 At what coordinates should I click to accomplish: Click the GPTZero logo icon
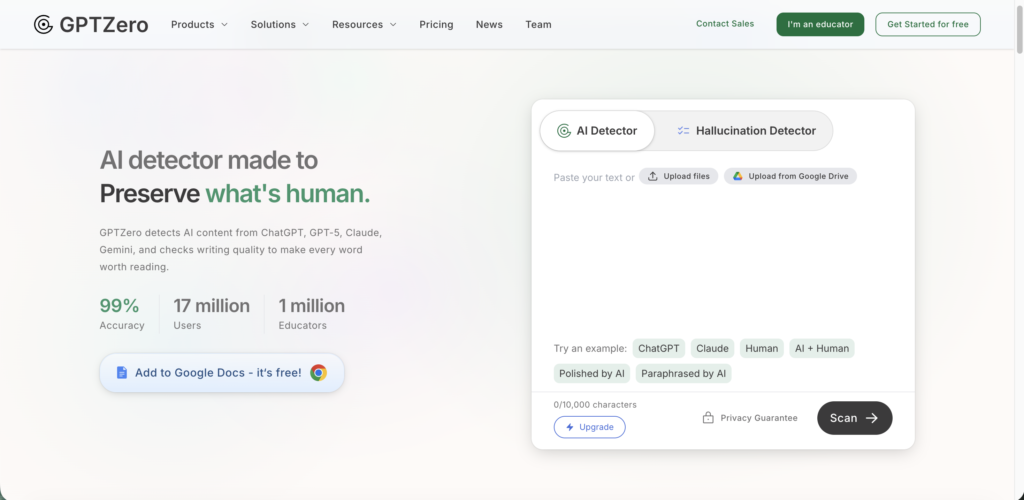point(43,25)
